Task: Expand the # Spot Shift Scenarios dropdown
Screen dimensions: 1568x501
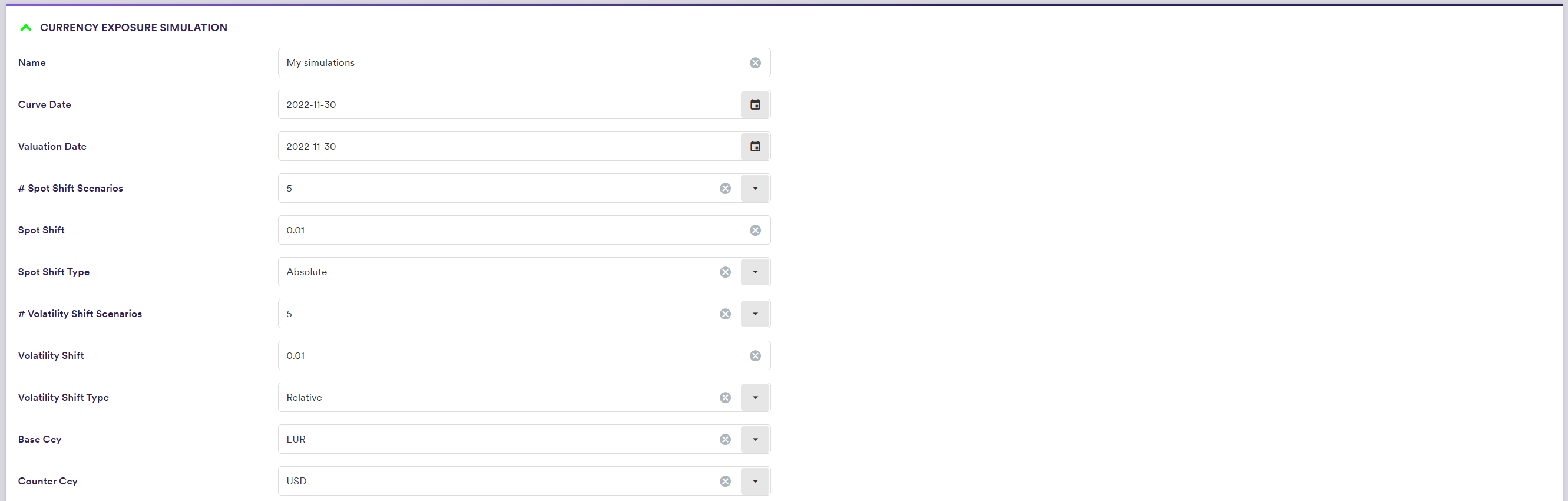Action: click(755, 189)
